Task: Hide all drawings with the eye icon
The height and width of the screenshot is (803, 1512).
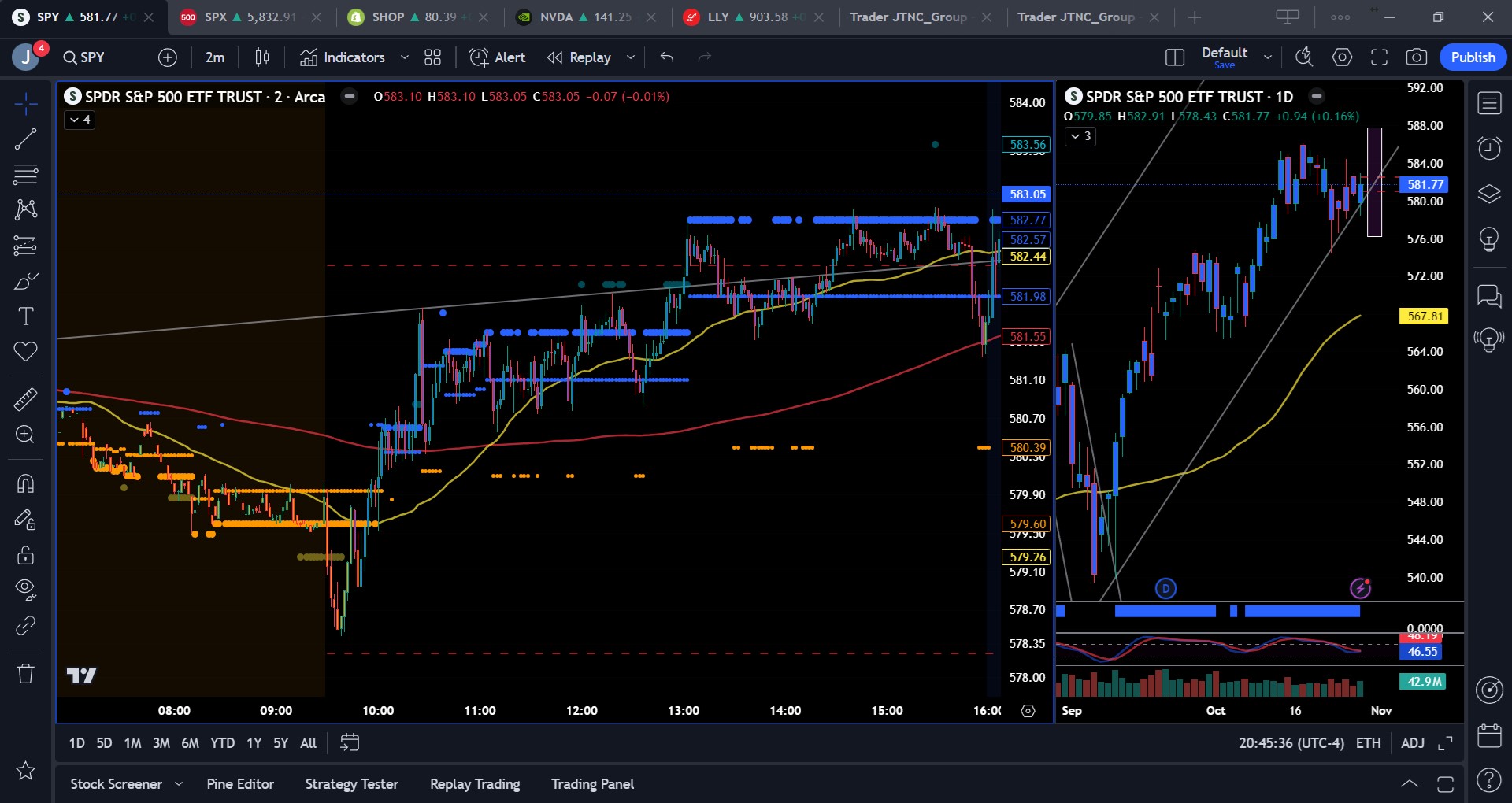Action: coord(25,590)
